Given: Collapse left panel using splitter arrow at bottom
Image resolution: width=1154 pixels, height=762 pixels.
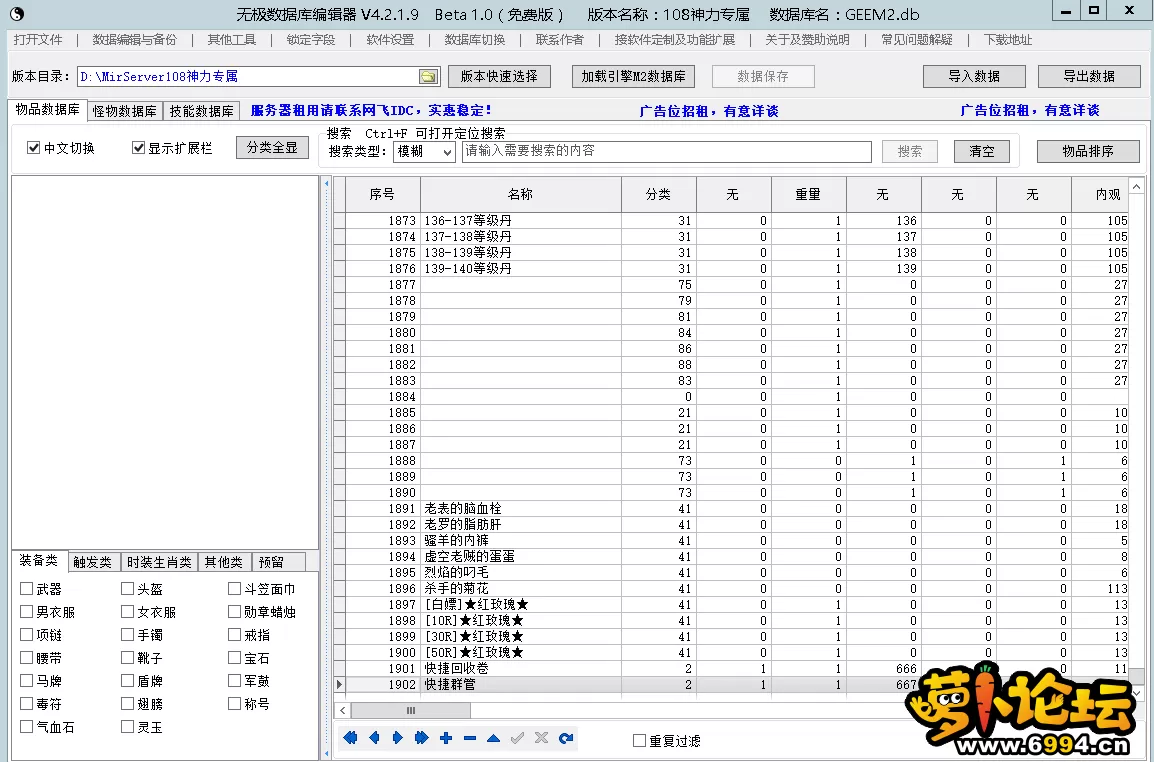Looking at the screenshot, I should pos(325,754).
